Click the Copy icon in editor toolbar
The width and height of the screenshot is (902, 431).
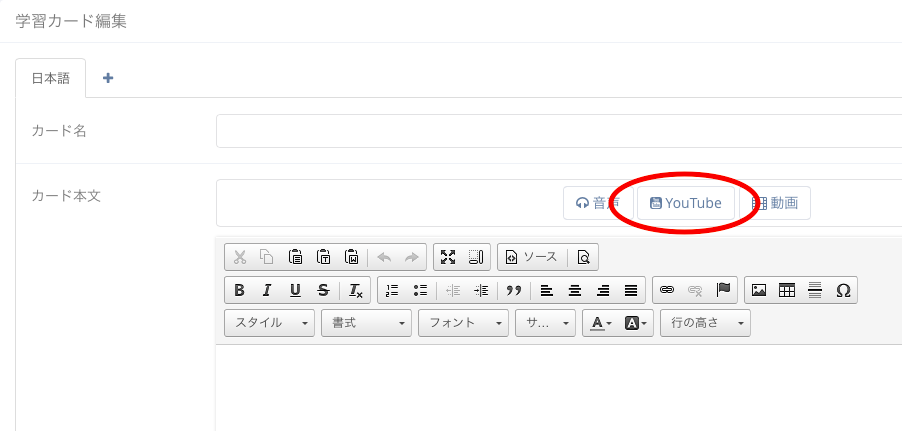tap(267, 257)
